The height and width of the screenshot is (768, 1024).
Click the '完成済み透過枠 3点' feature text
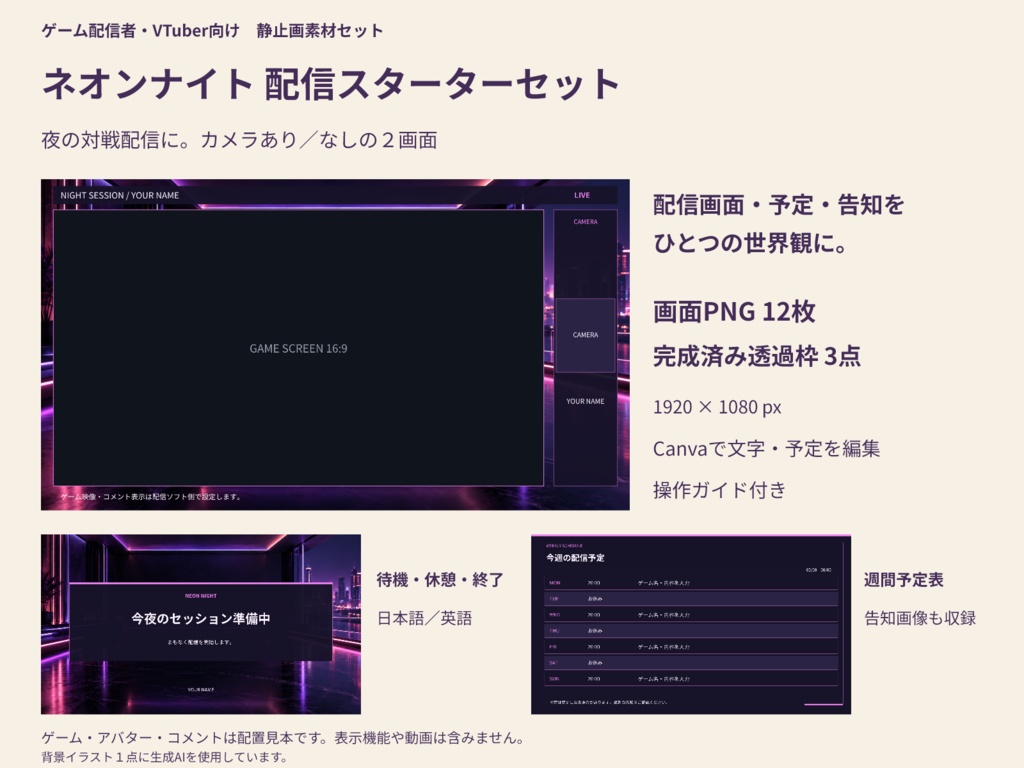pos(757,356)
